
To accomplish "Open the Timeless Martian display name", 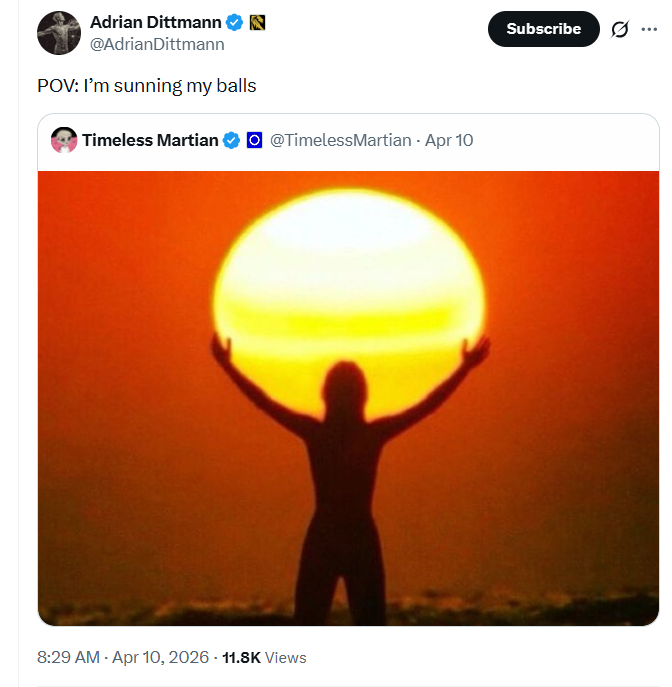I will tap(150, 140).
